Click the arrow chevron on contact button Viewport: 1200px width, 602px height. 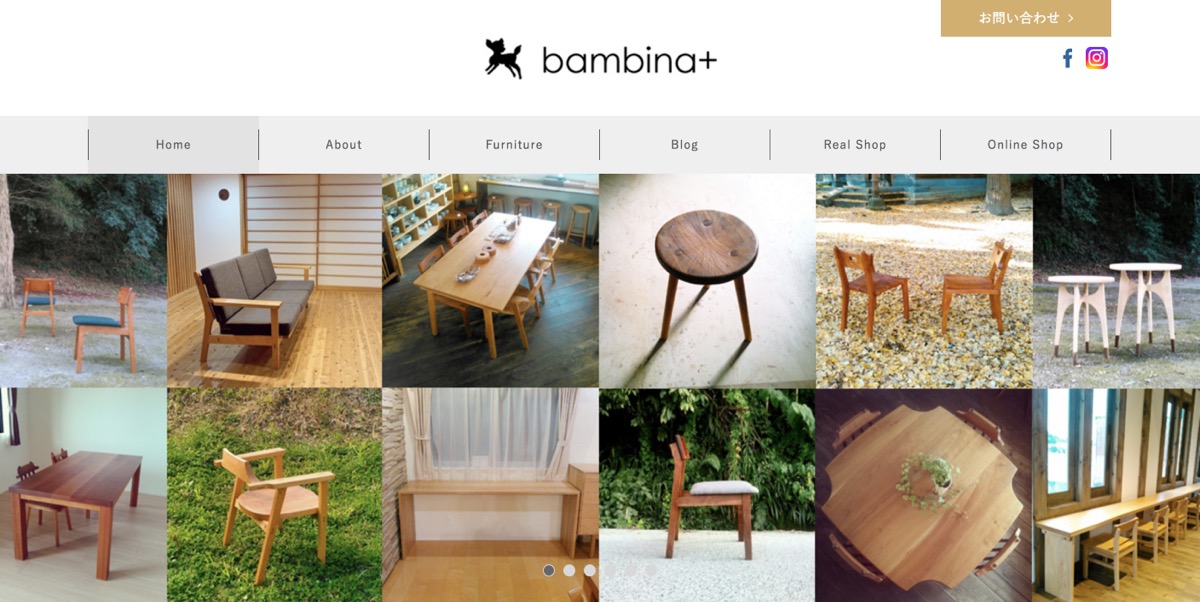[1071, 18]
